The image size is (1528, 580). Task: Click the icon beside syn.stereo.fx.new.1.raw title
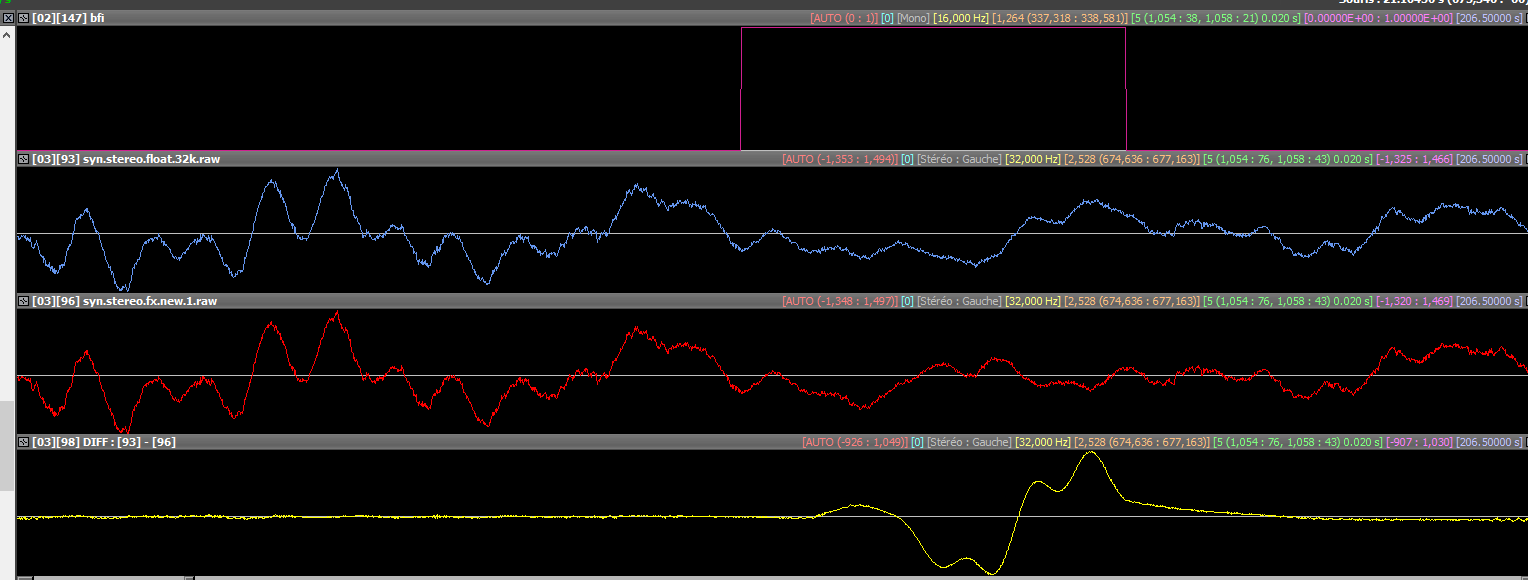click(x=24, y=301)
